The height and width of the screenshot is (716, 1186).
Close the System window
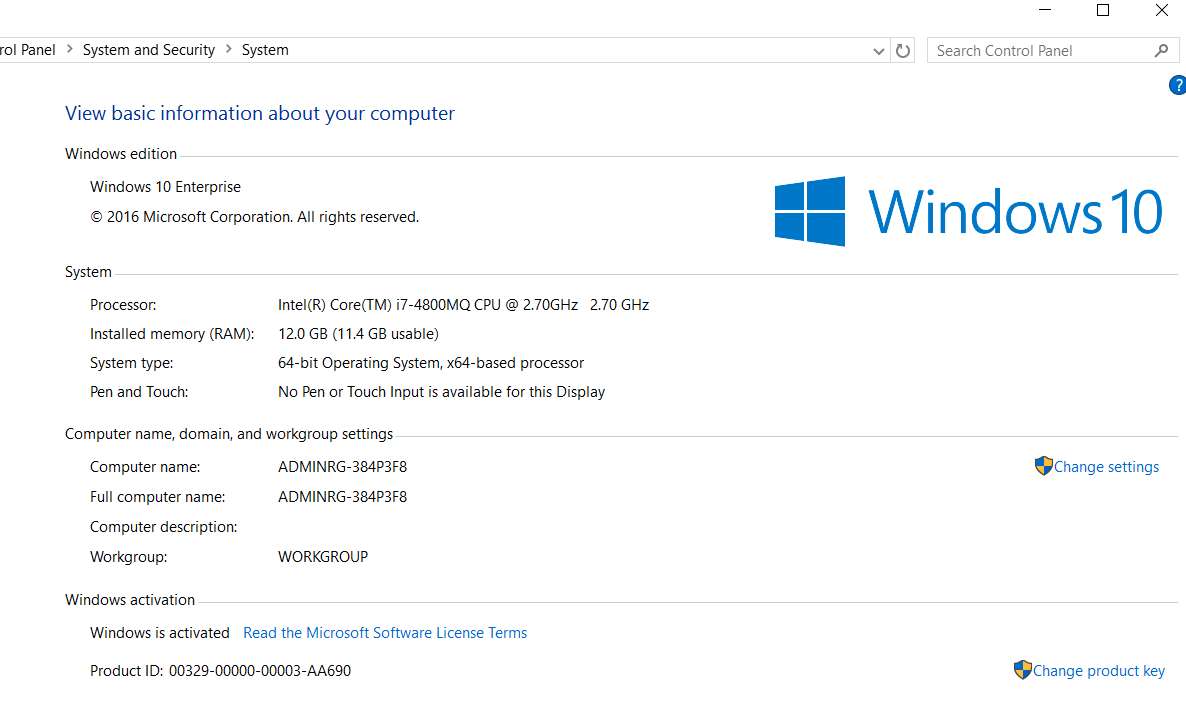(x=1161, y=10)
